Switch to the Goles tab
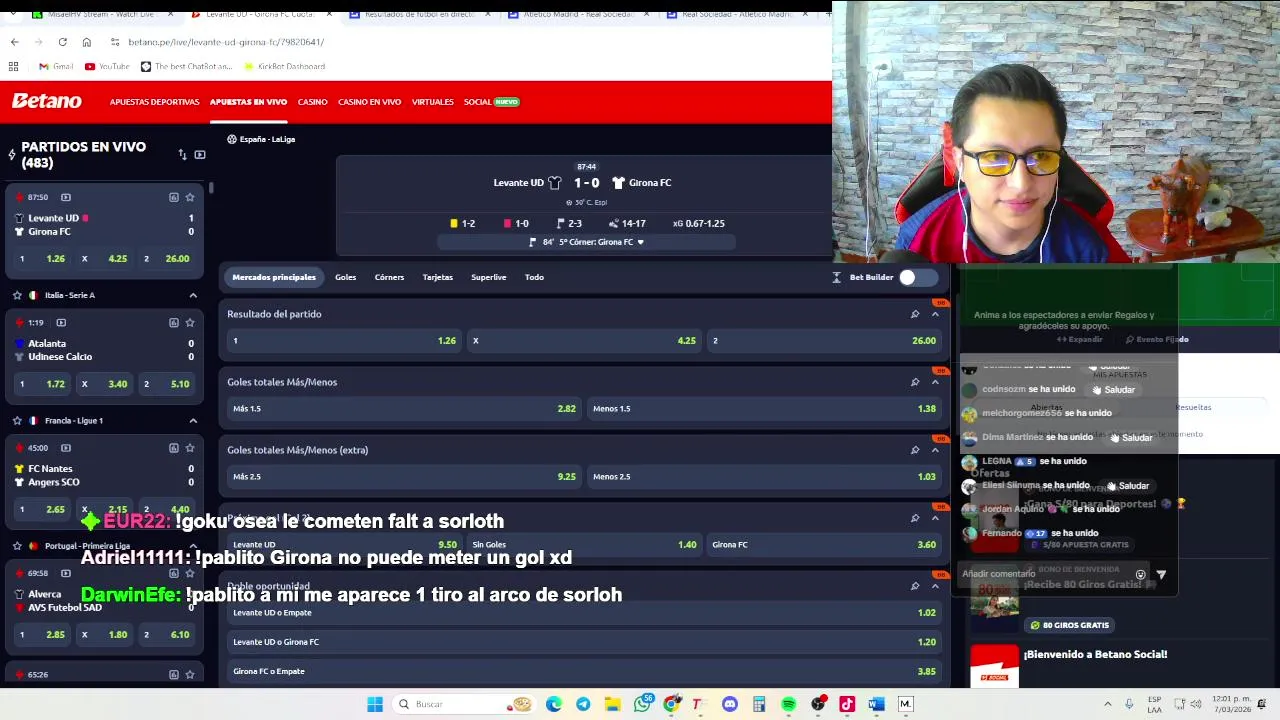Screen dimensions: 1280x720 pos(345,277)
